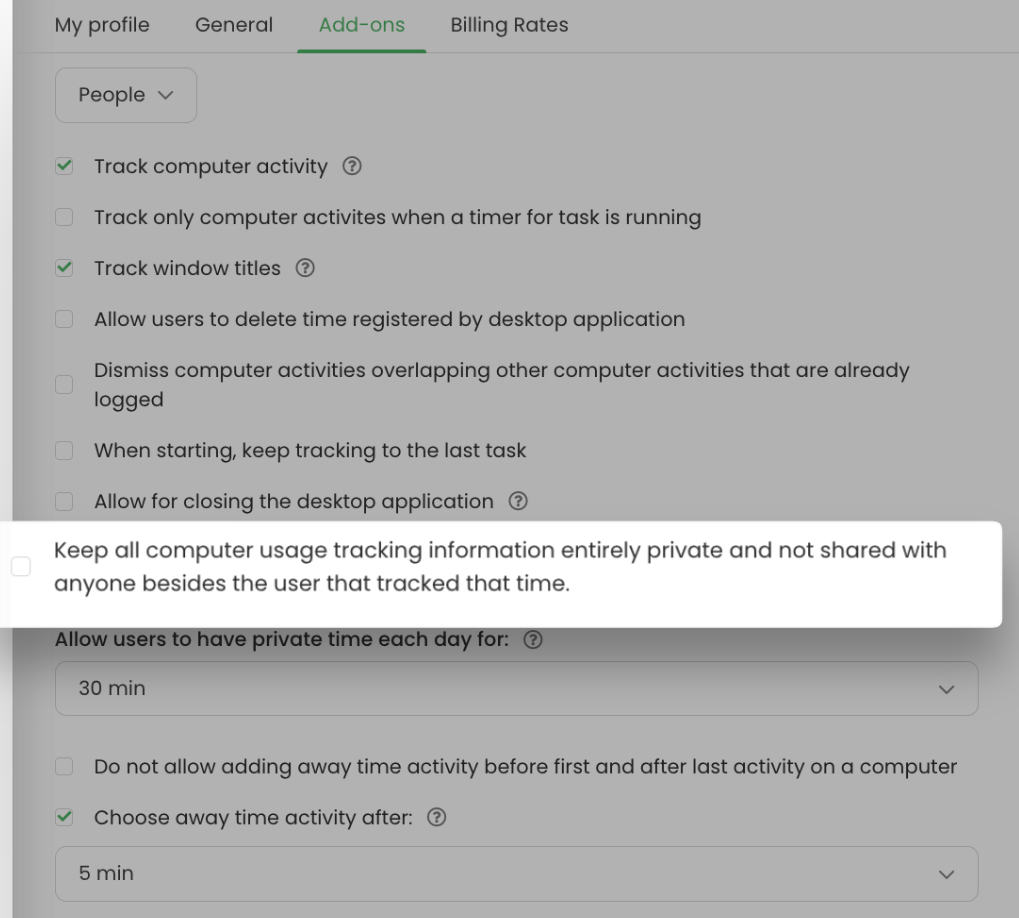Image resolution: width=1019 pixels, height=918 pixels.
Task: Open help for Track computer activity
Action: (x=352, y=166)
